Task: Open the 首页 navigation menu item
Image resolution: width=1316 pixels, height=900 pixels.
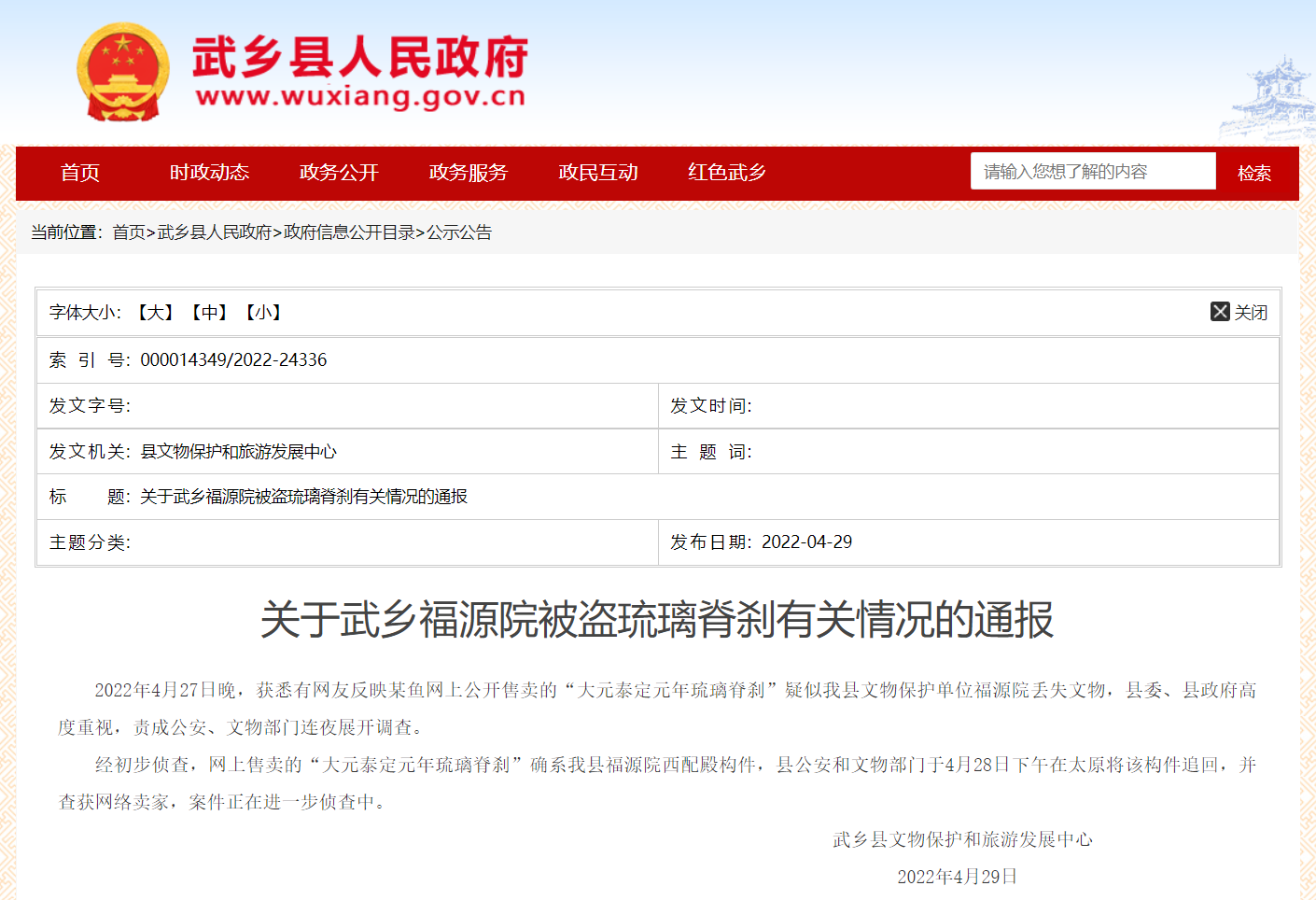Action: pos(80,173)
